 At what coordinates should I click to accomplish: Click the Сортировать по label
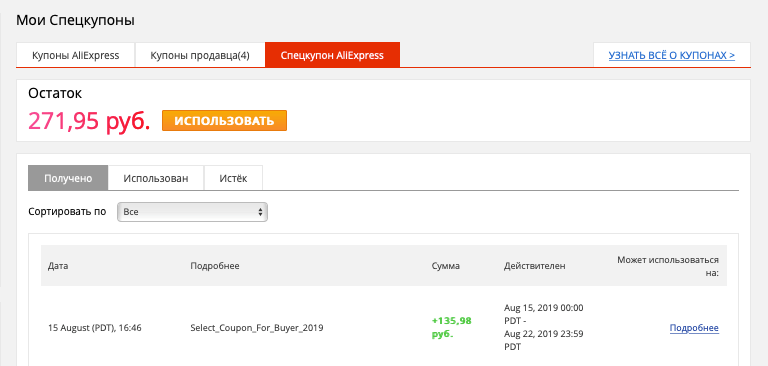pyautogui.click(x=68, y=212)
